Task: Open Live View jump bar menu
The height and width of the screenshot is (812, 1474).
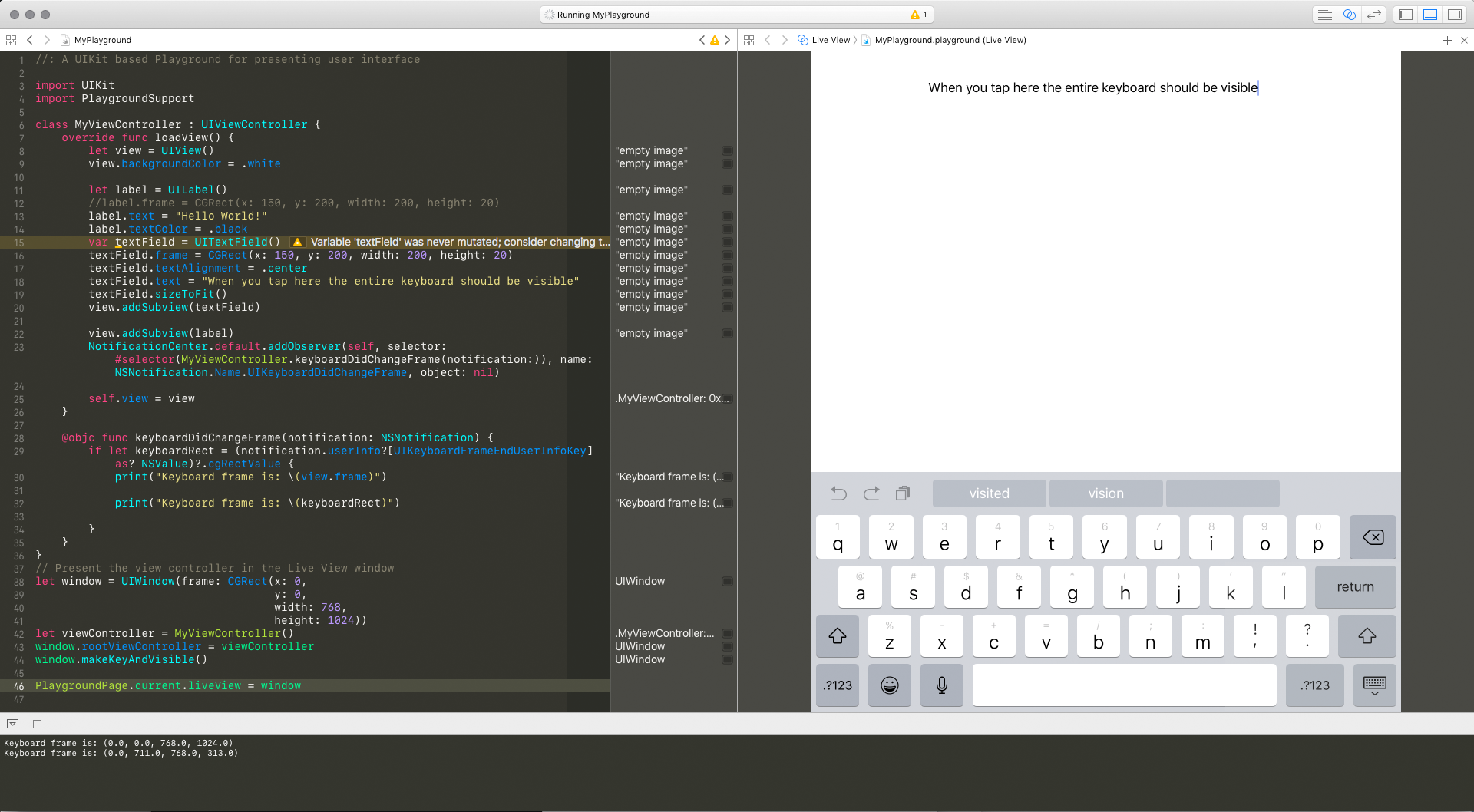Action: (824, 40)
